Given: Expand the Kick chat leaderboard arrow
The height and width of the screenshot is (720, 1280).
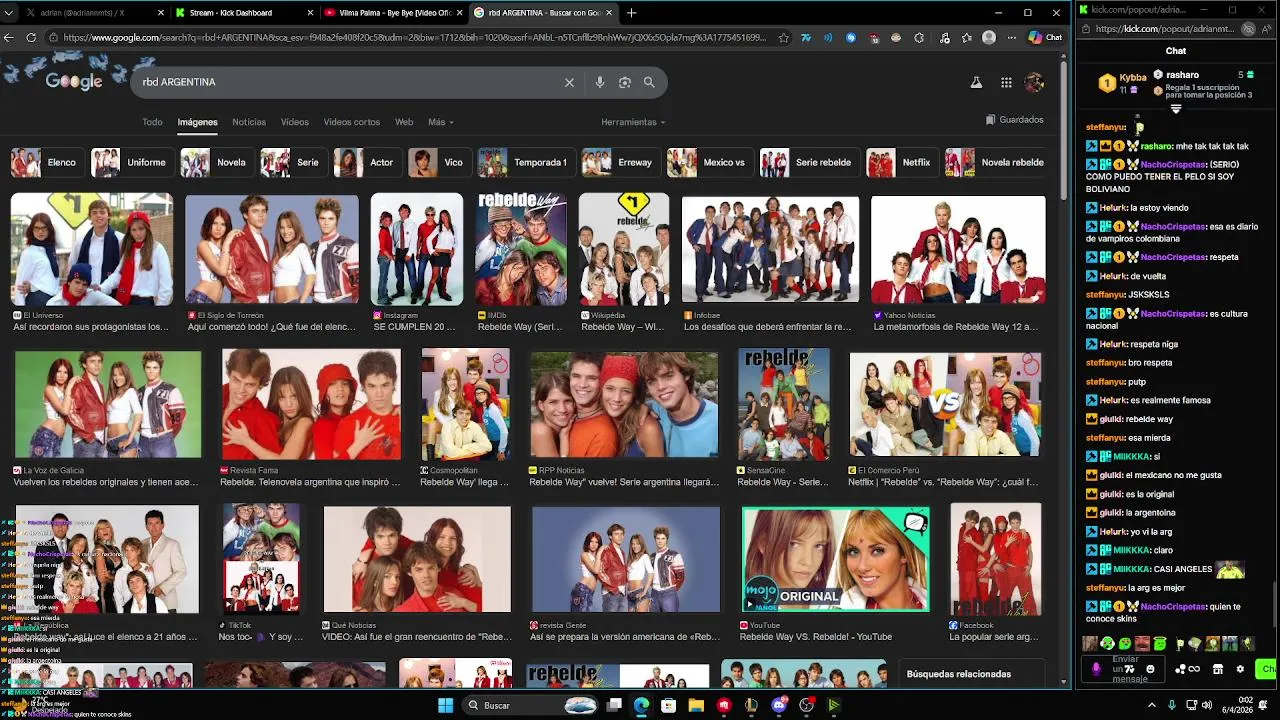Looking at the screenshot, I should point(1176,109).
